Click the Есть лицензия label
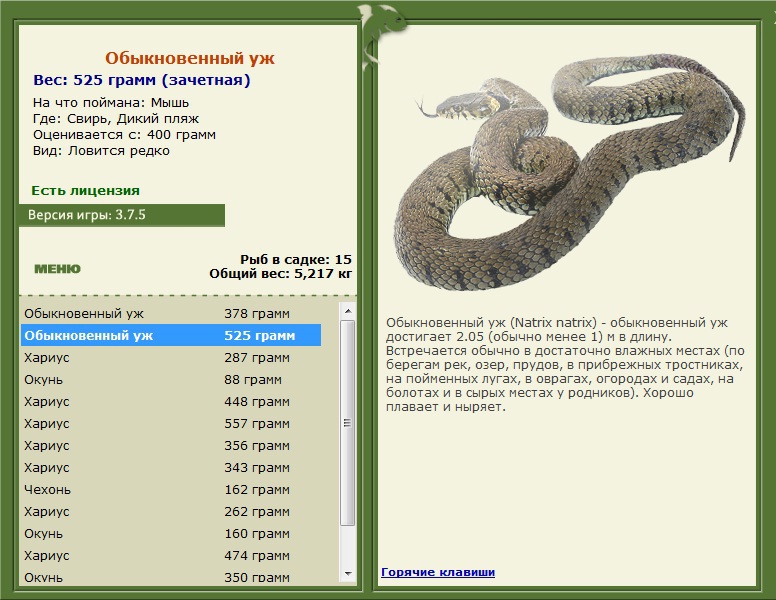Screen dimensions: 776x600 pos(85,191)
